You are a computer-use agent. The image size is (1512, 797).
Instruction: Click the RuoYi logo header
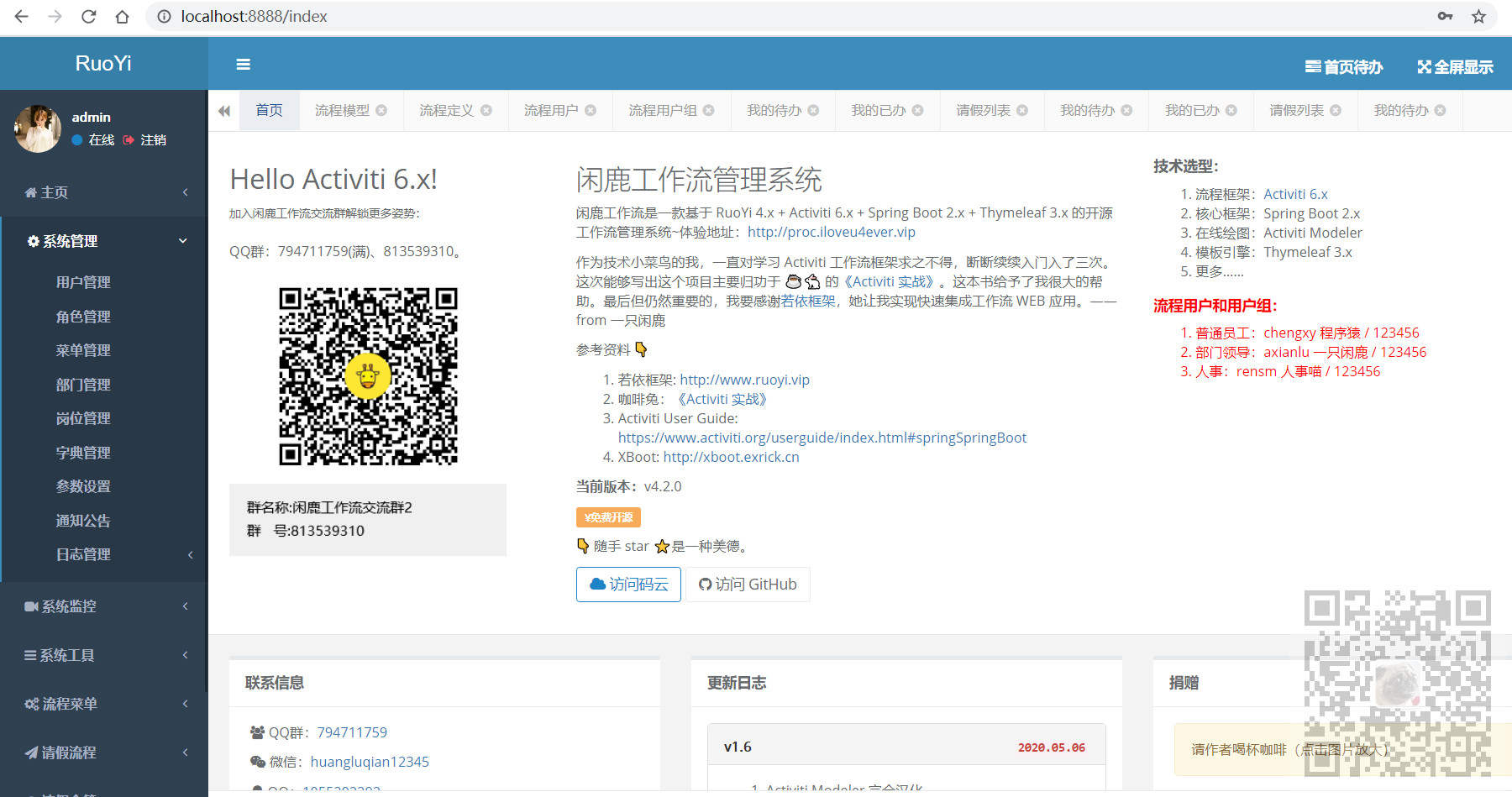[x=103, y=64]
